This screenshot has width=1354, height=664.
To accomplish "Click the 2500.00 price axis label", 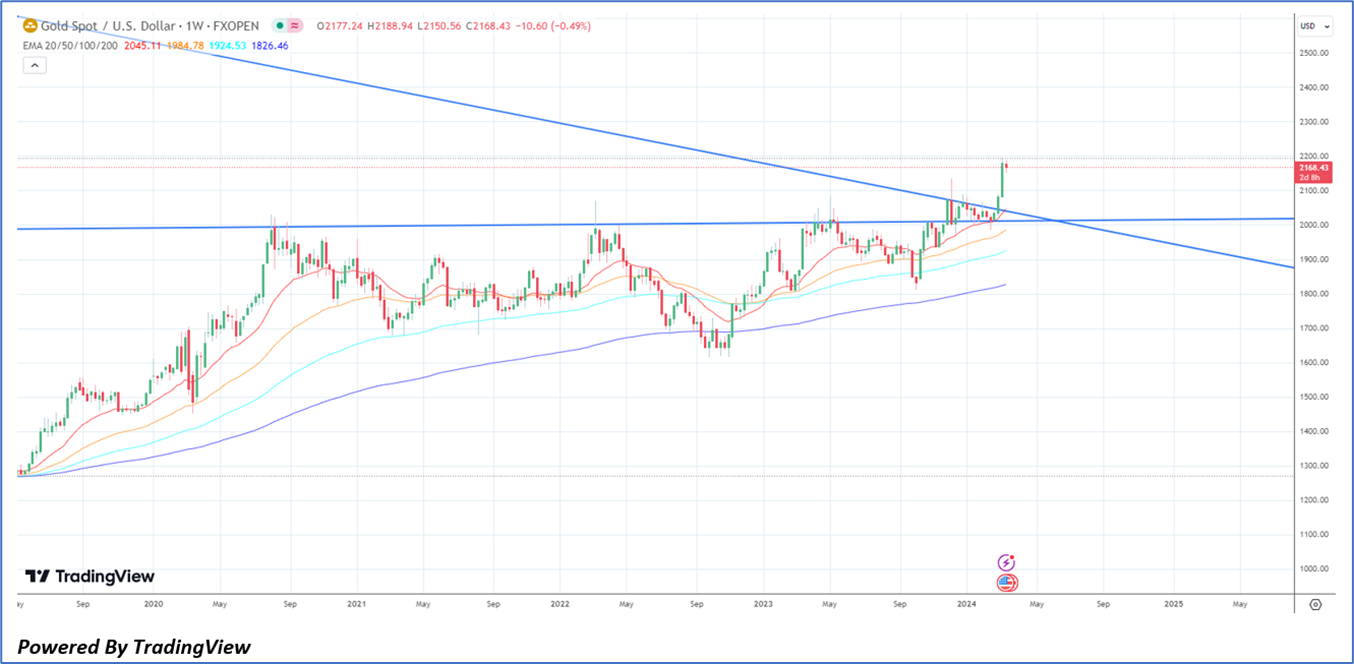I will click(x=1314, y=53).
